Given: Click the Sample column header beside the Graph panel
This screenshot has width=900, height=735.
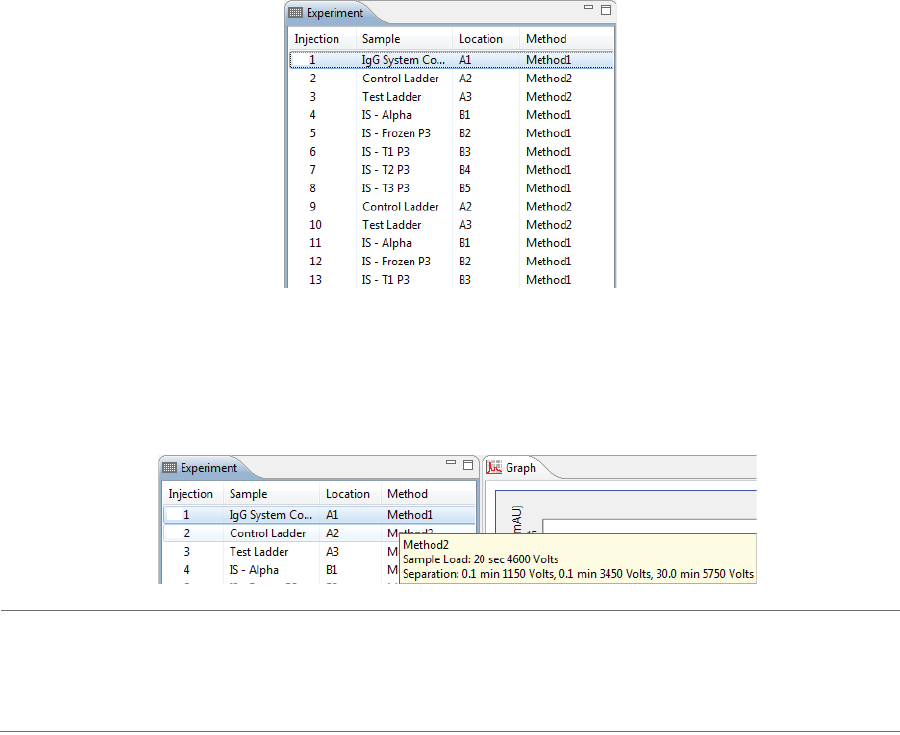Looking at the screenshot, I should (271, 494).
